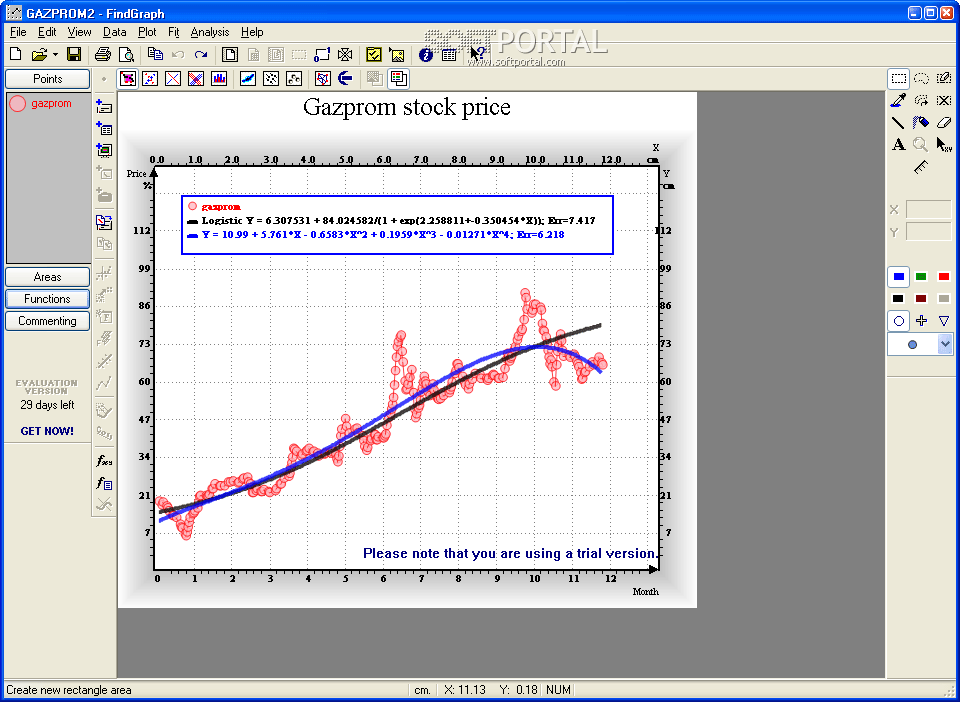This screenshot has width=960, height=702.
Task: Select the line drawing tool
Action: (x=899, y=122)
